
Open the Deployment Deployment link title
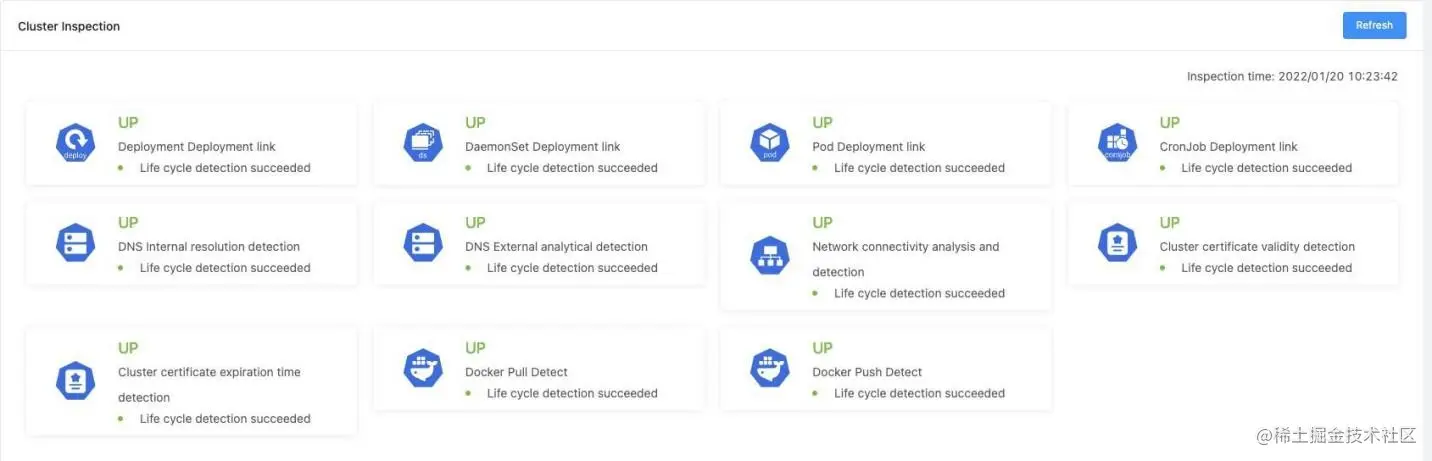pos(196,147)
